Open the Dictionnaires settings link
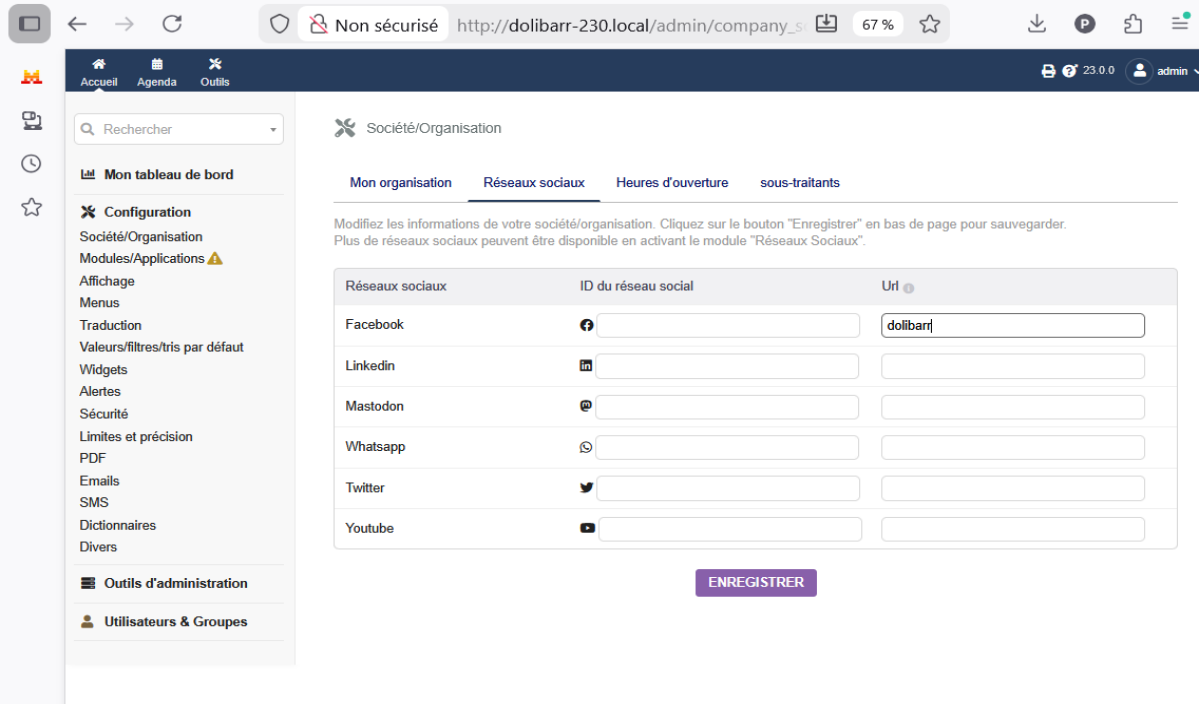This screenshot has width=1199, height=704. point(118,525)
